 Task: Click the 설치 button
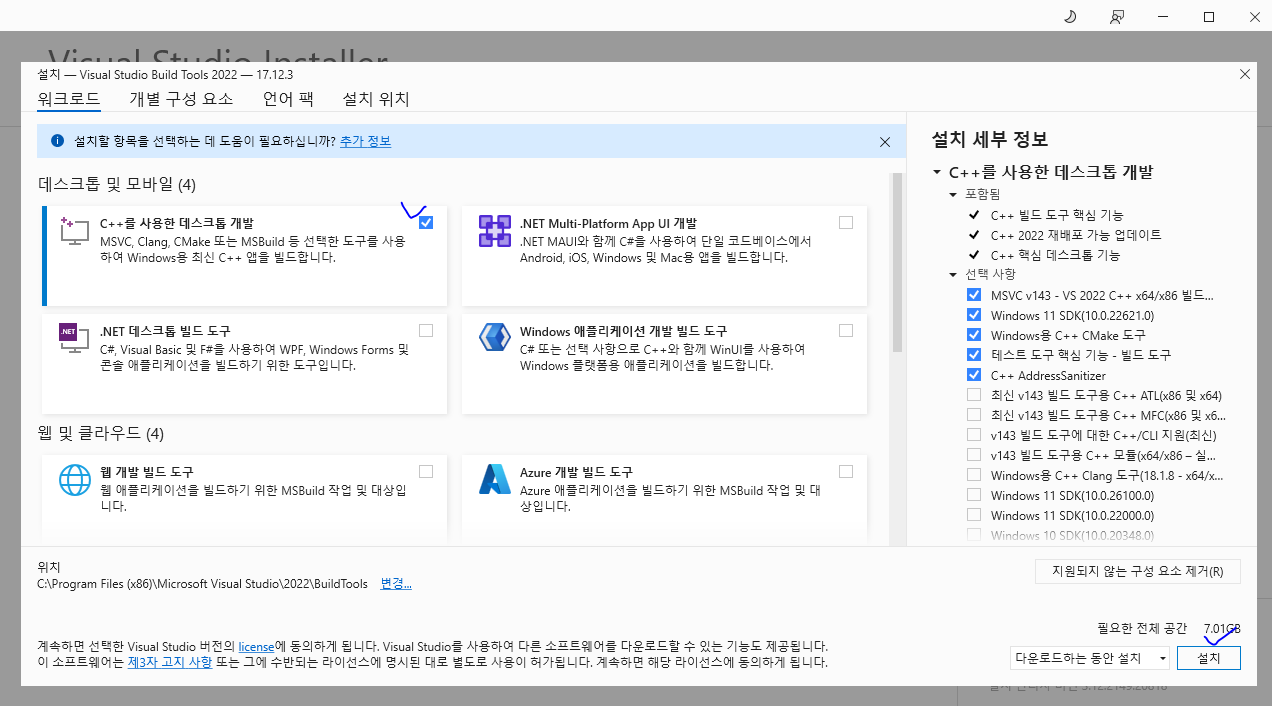tap(1209, 658)
